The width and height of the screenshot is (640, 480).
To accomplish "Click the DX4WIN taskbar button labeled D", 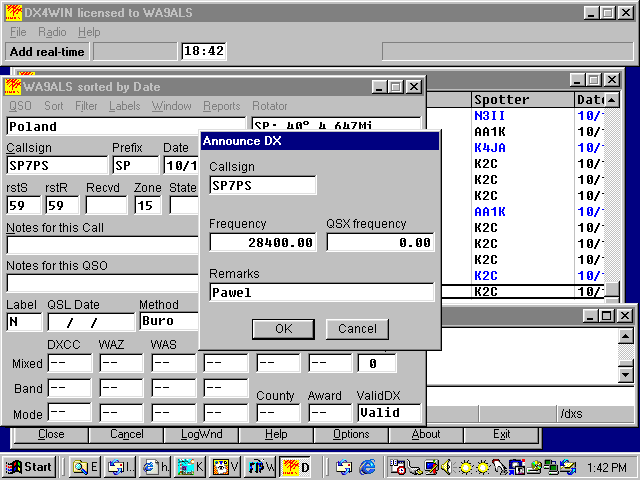I will click(296, 467).
